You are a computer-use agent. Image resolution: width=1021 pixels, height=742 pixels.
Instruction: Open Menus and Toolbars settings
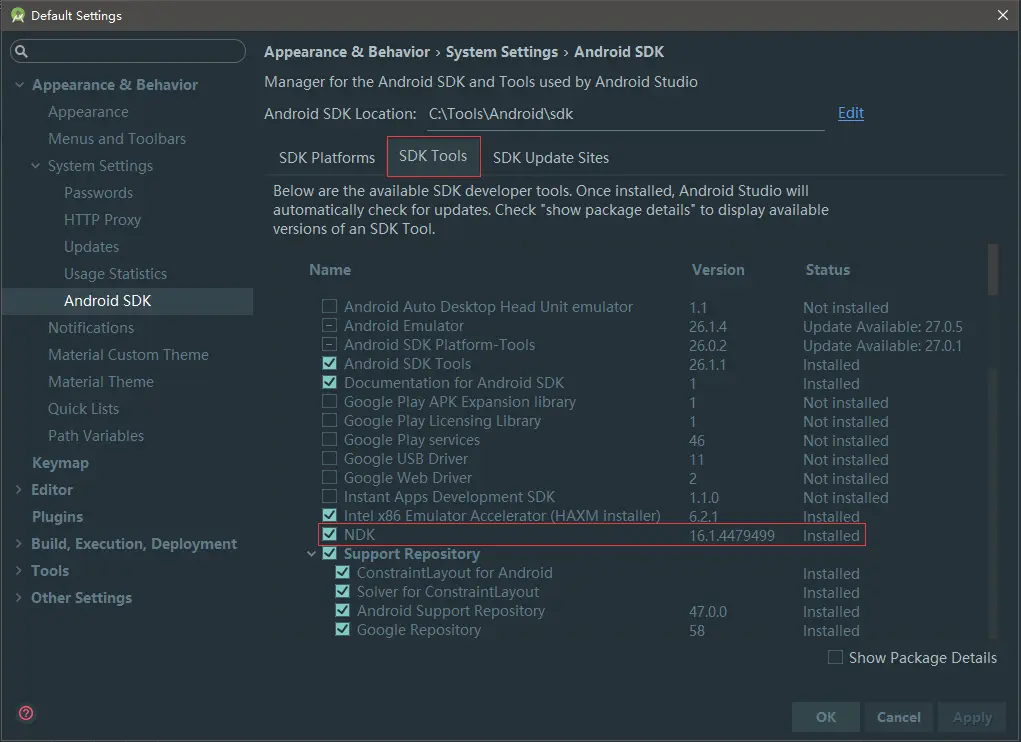point(117,139)
